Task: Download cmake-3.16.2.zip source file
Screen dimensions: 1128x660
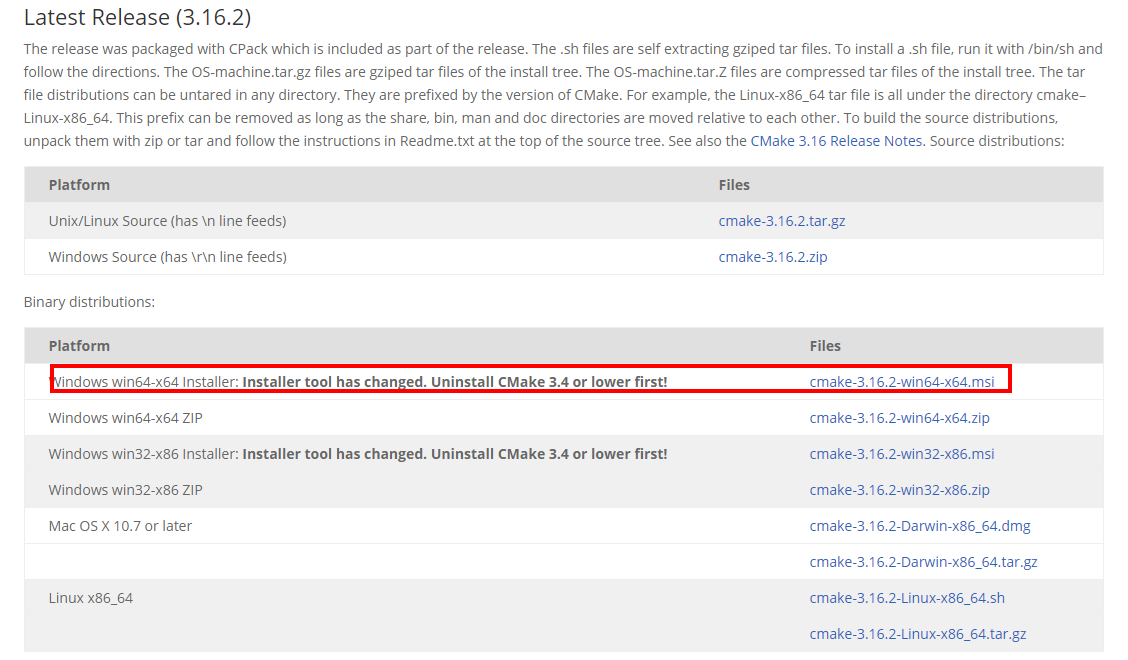Action: click(x=773, y=257)
